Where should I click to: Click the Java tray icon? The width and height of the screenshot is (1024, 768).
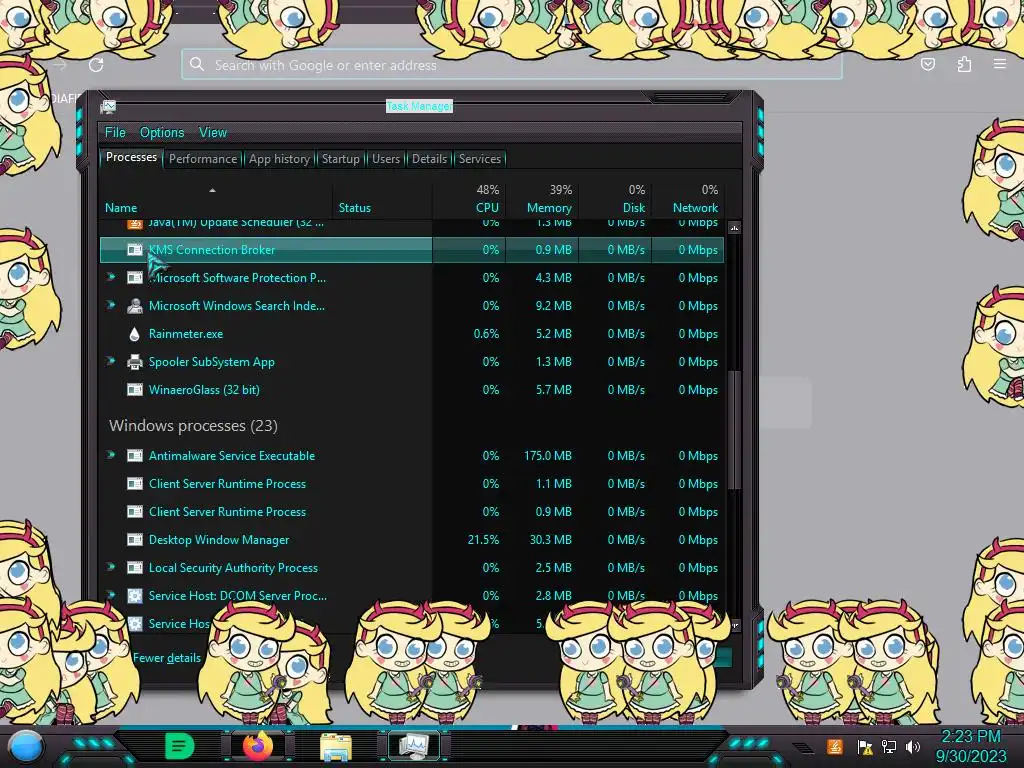coord(835,746)
